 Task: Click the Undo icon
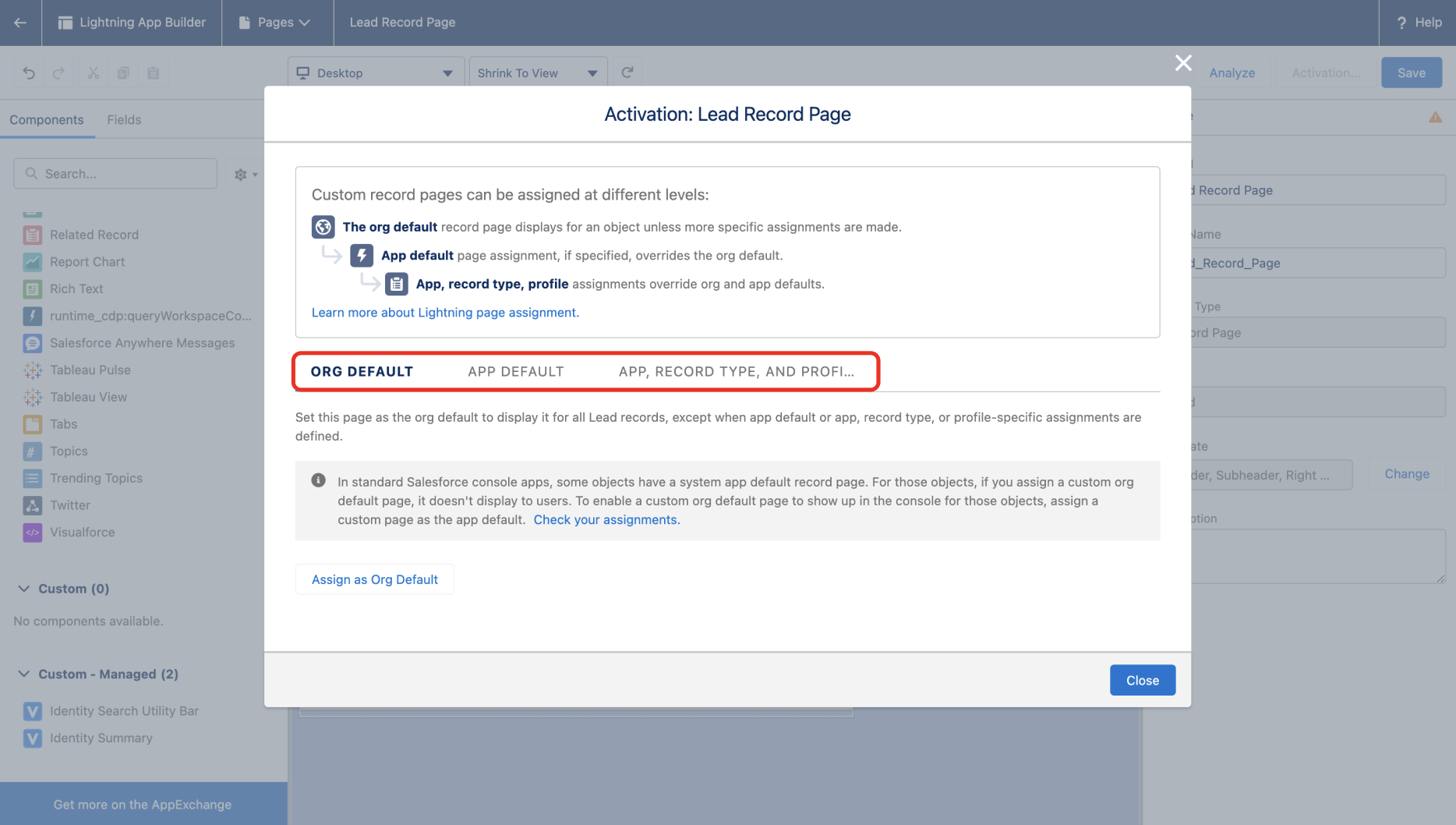pyautogui.click(x=29, y=73)
